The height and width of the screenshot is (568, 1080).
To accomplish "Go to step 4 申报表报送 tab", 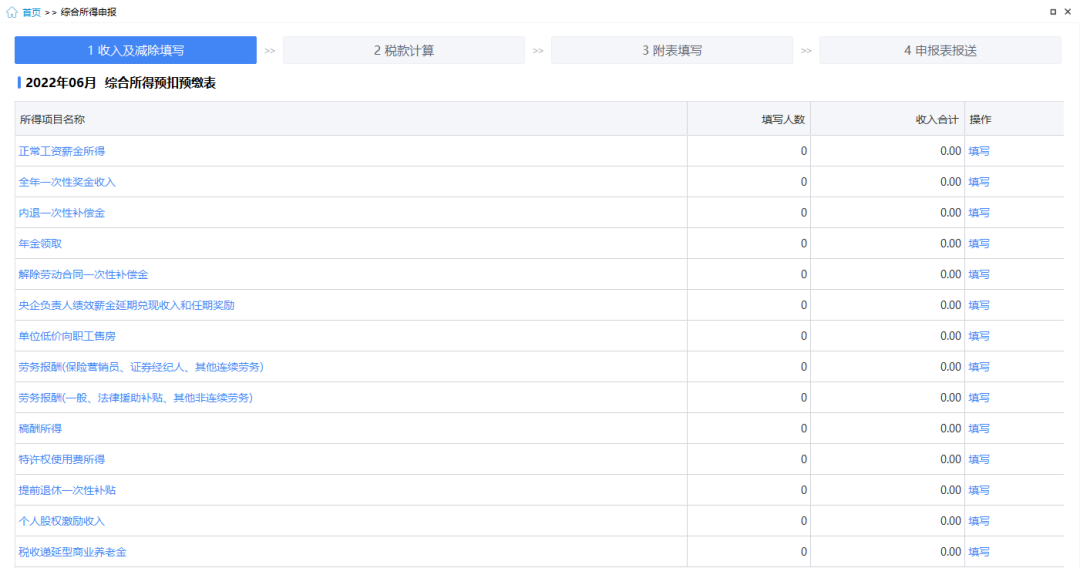I will point(940,50).
